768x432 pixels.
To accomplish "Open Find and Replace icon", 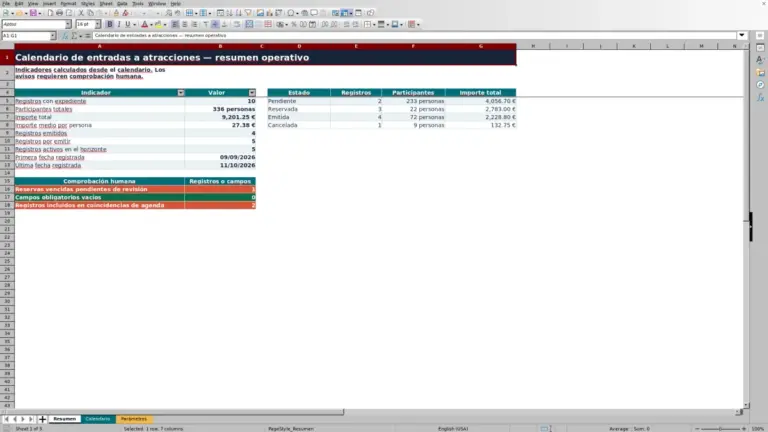I will click(x=168, y=13).
